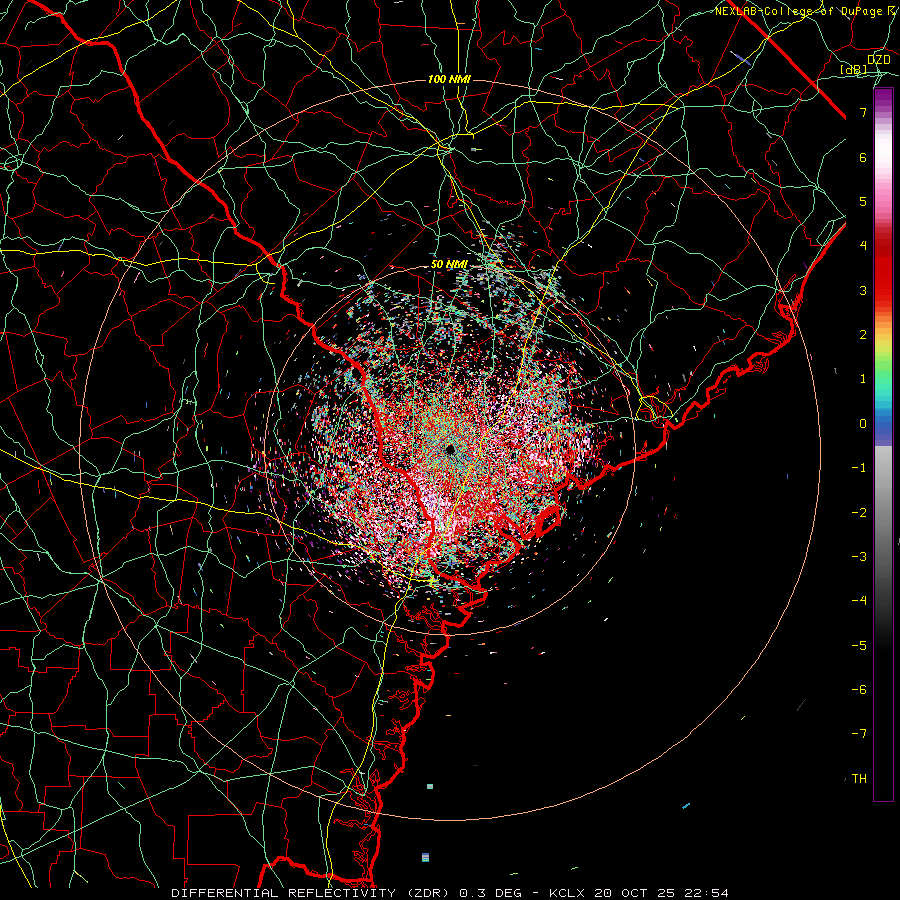The height and width of the screenshot is (900, 900).
Task: Click the "-5" tick label on the color scale
Action: 859,646
